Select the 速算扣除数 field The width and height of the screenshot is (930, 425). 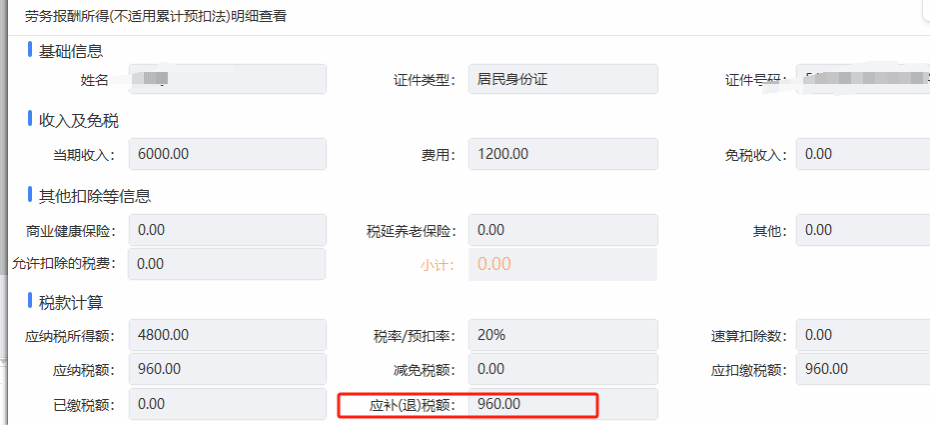[862, 335]
